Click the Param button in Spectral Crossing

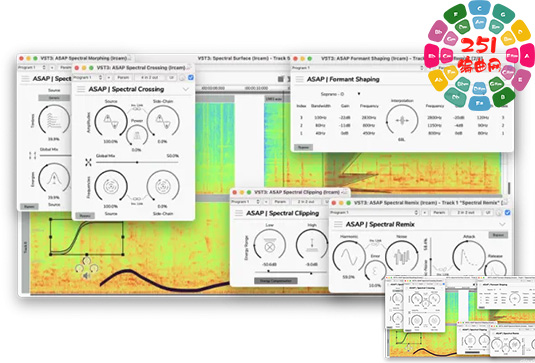point(123,78)
